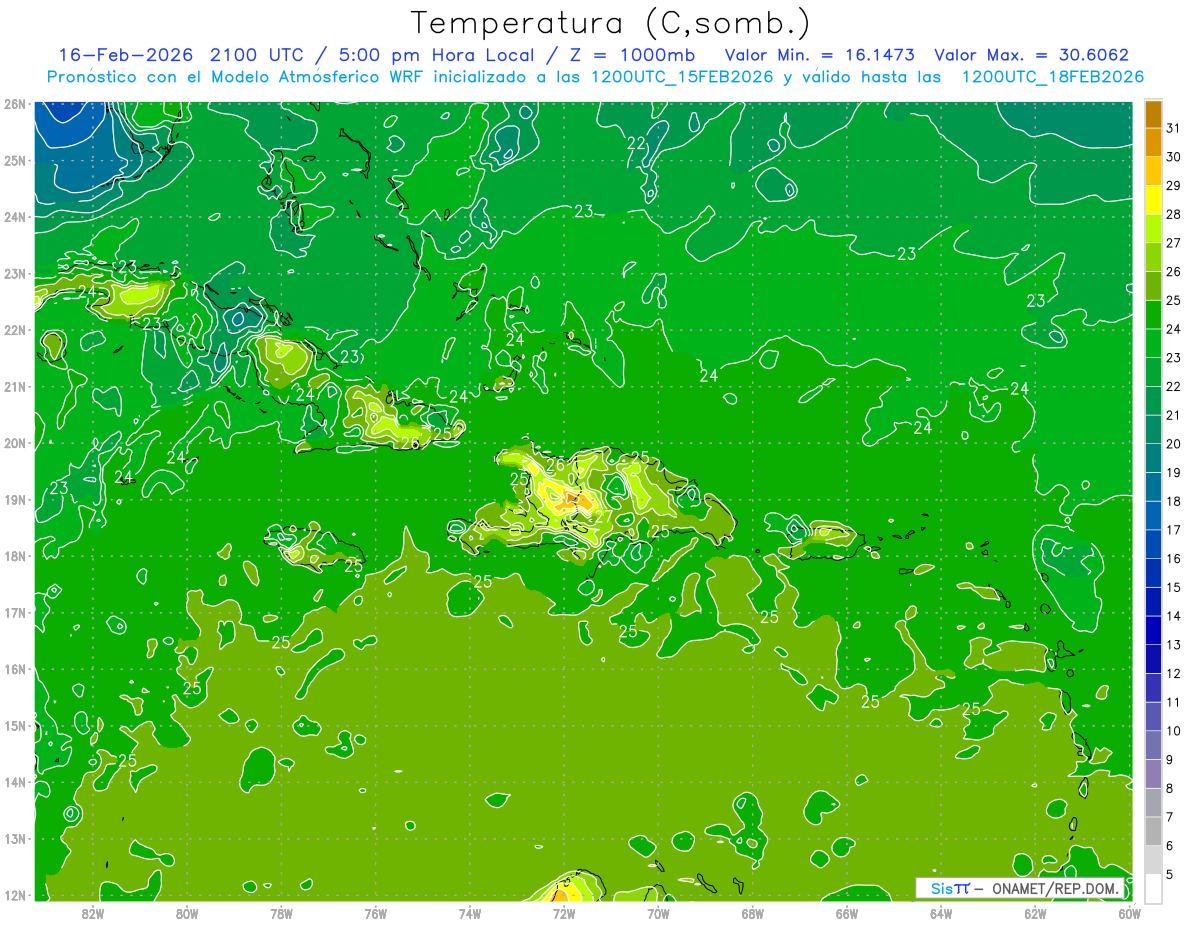Screen dimensions: 1200x927
Task: Click the 26N latitude axis label
Action: pyautogui.click(x=14, y=104)
